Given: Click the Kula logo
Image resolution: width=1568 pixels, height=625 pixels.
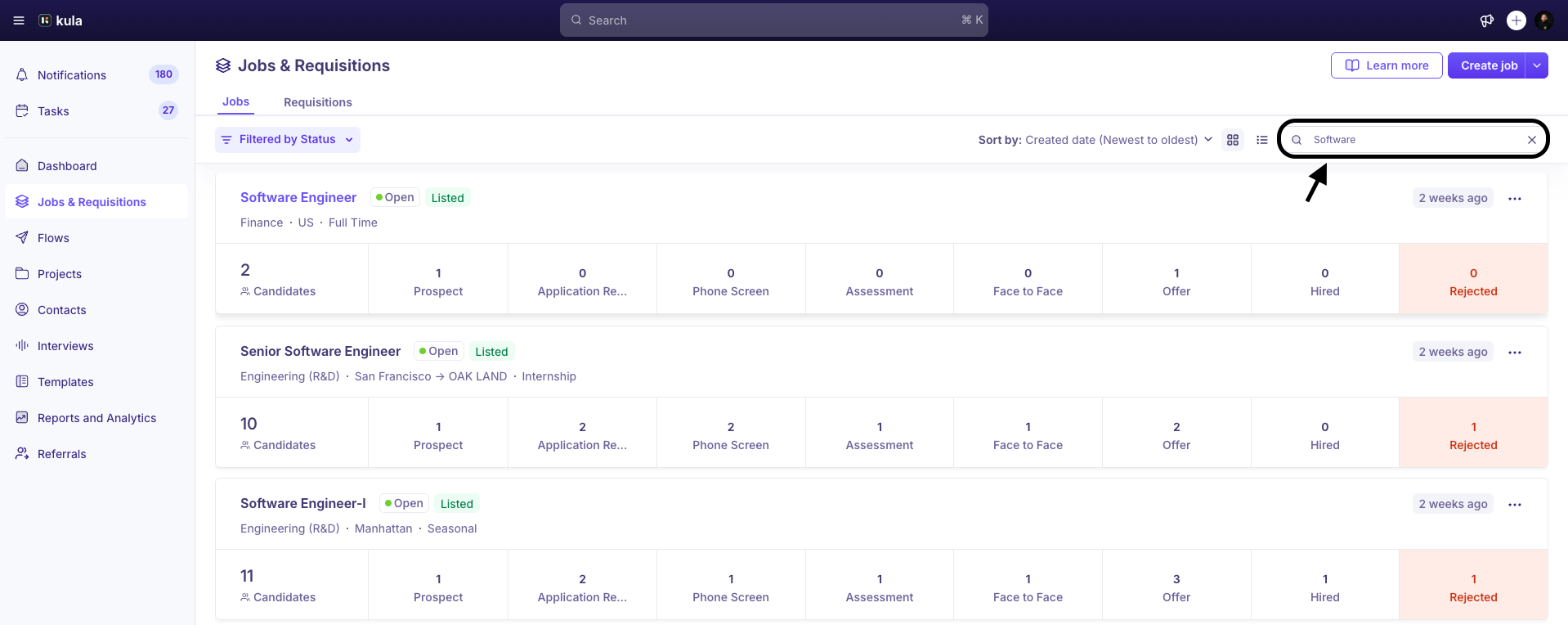Looking at the screenshot, I should pos(60,20).
